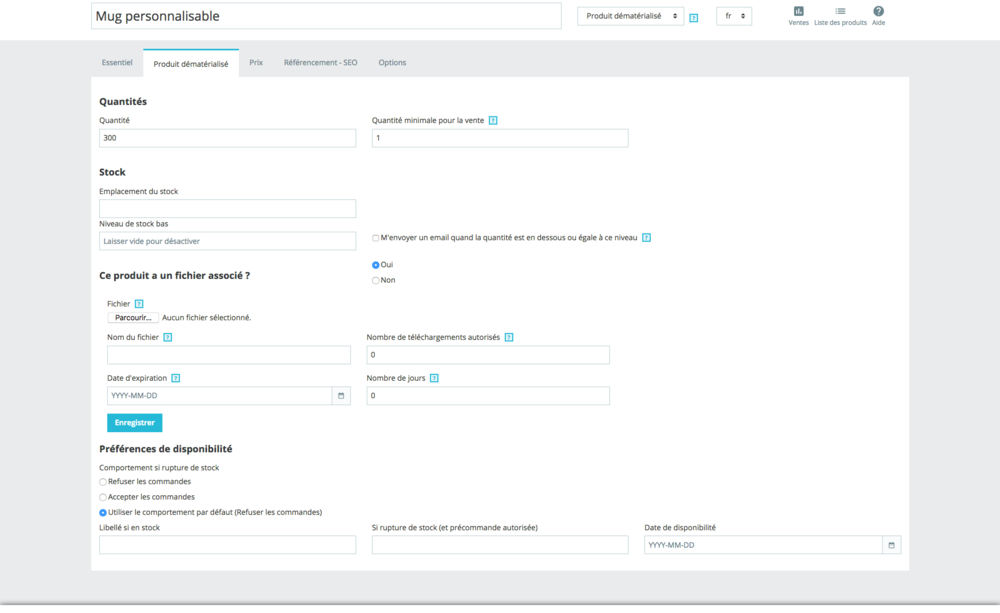The width and height of the screenshot is (1000, 613).
Task: Click the Date de disponibilité date field
Action: pyautogui.click(x=763, y=545)
